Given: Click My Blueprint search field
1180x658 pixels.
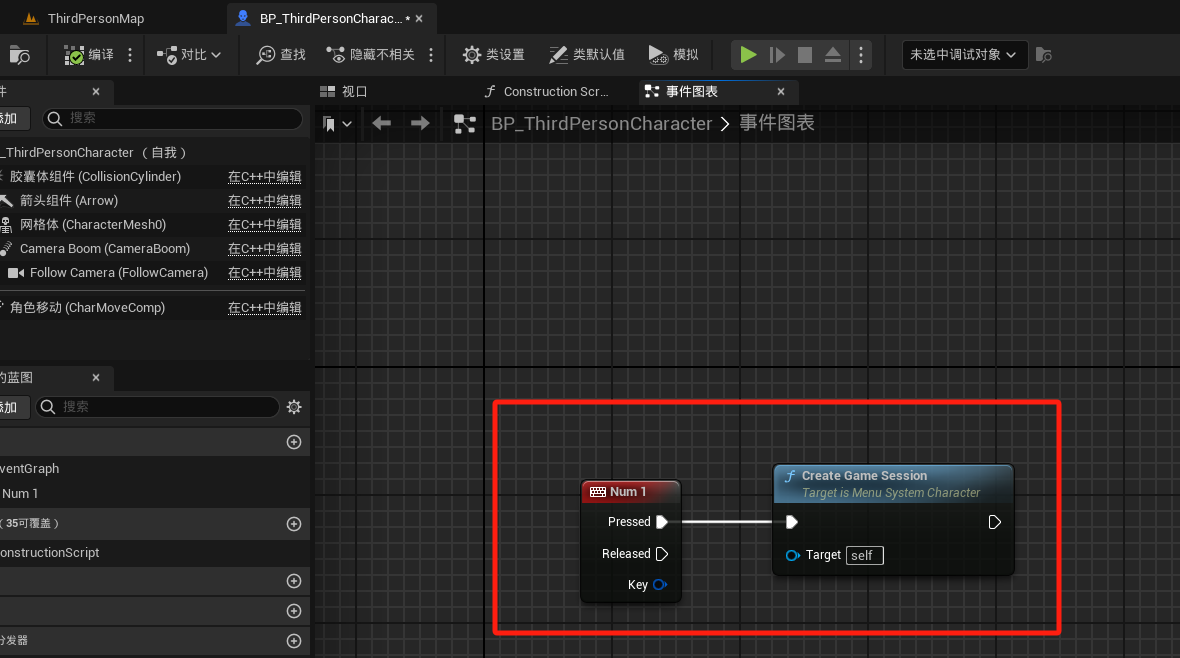Looking at the screenshot, I should click(x=158, y=407).
